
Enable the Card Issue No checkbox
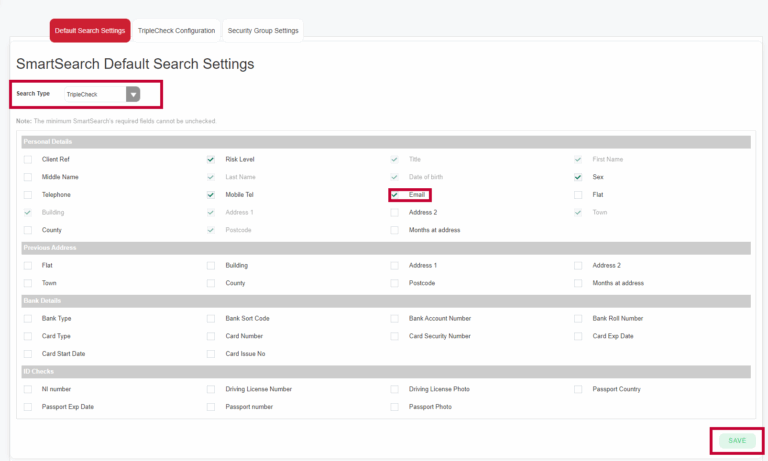point(211,354)
